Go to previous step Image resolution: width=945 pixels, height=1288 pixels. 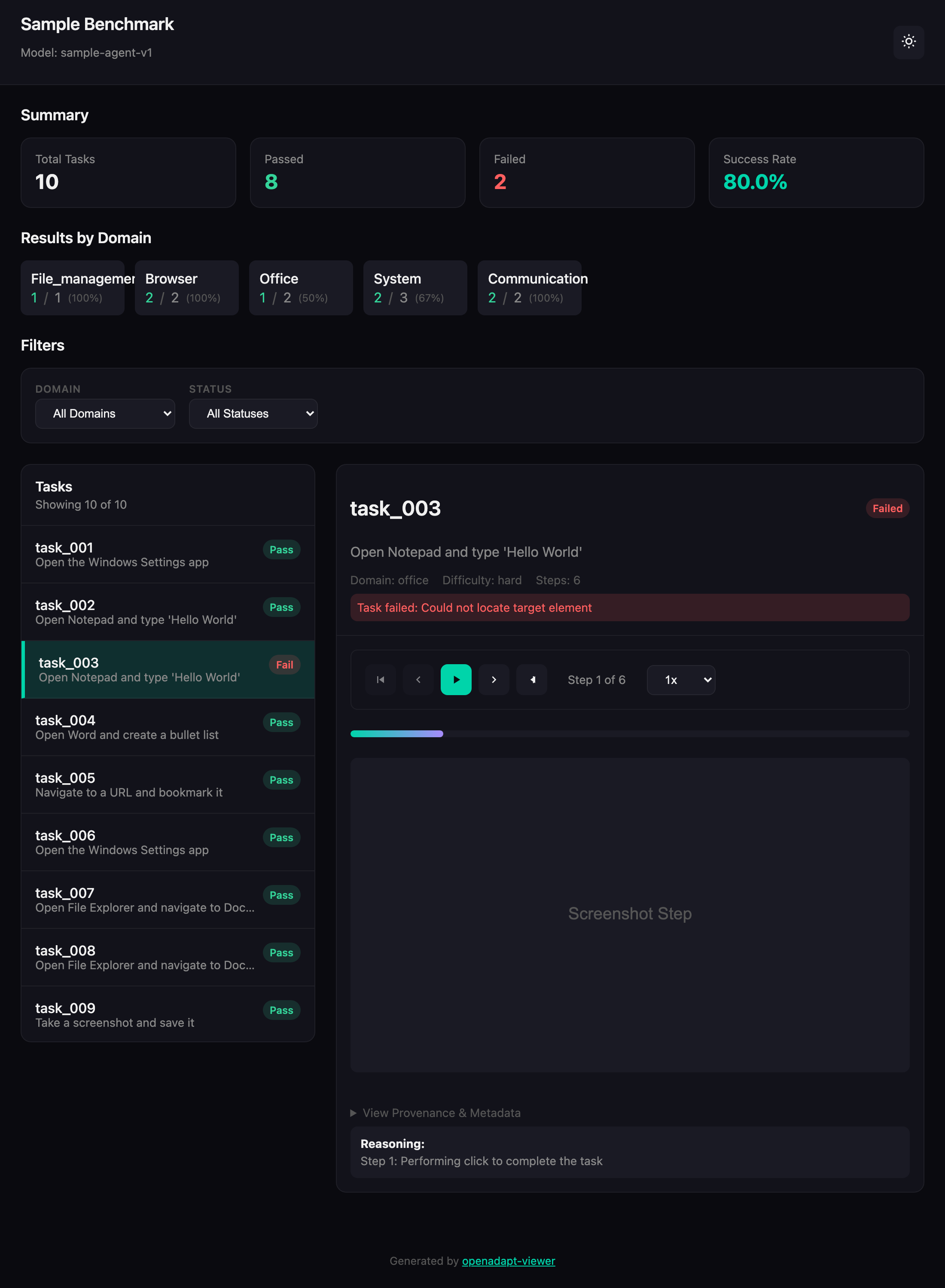[418, 680]
